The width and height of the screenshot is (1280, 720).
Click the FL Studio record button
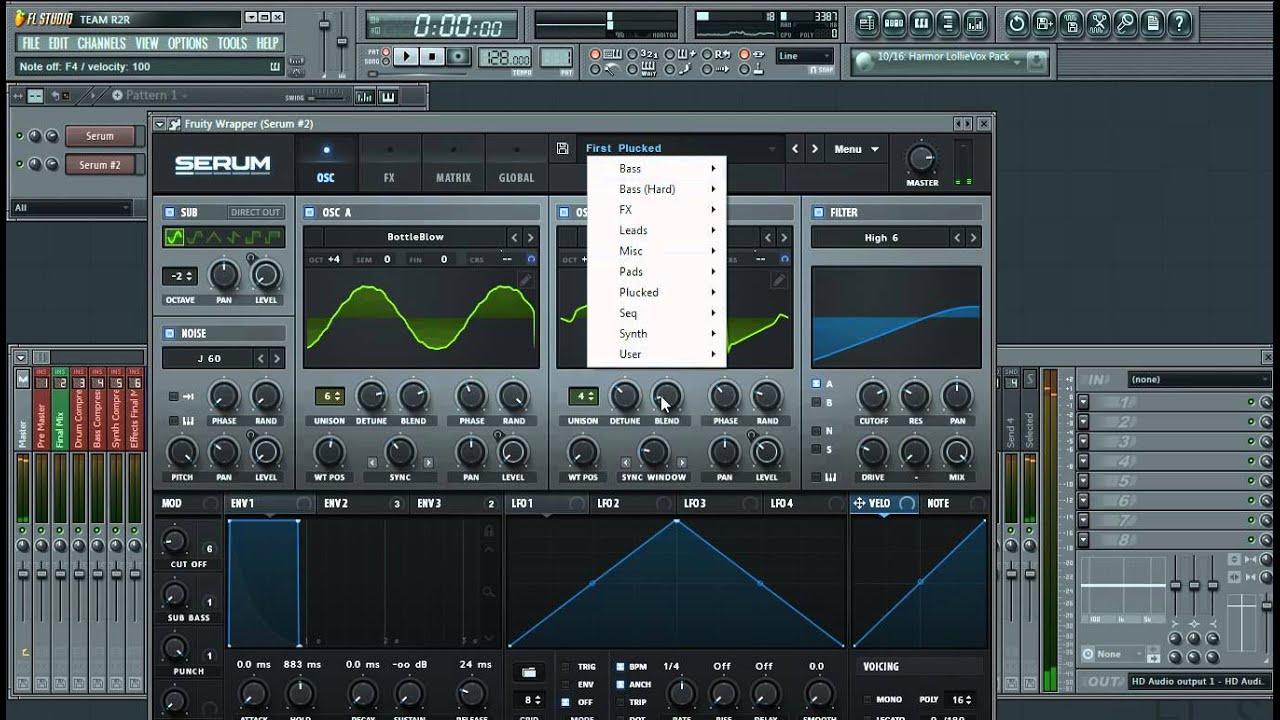point(459,57)
